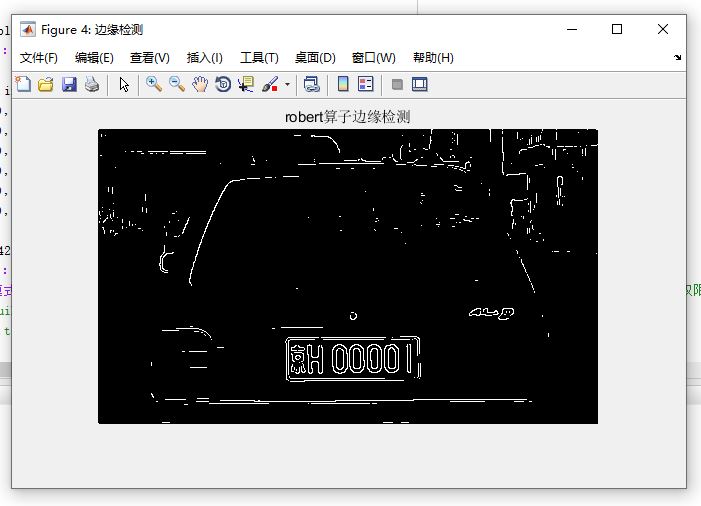Image resolution: width=701 pixels, height=506 pixels.
Task: Choose the Brush/Select Data tool
Action: (x=270, y=84)
